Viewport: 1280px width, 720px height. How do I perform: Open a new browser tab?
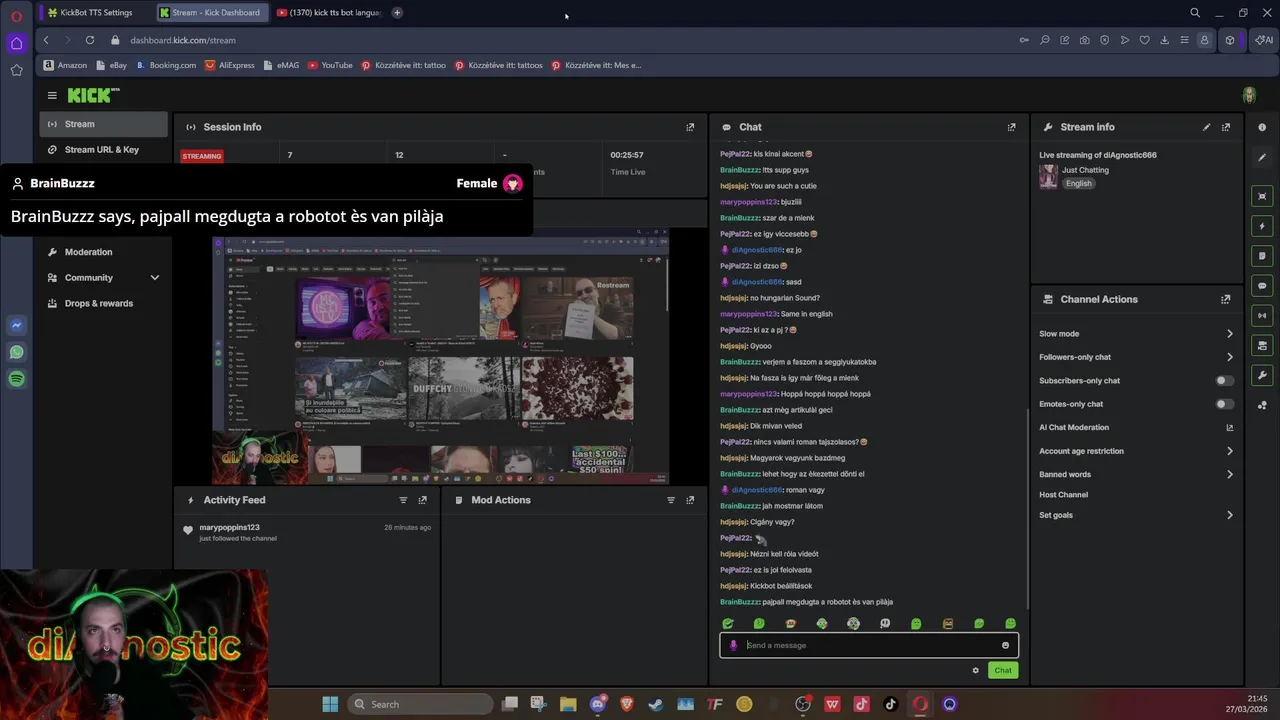click(397, 13)
